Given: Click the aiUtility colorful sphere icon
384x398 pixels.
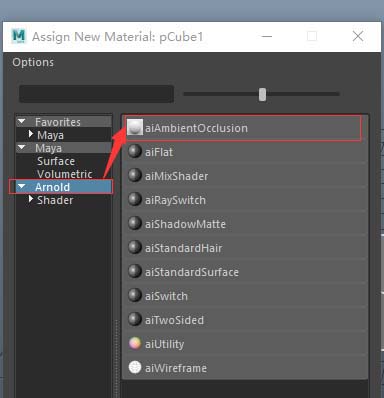Looking at the screenshot, I should point(135,343).
